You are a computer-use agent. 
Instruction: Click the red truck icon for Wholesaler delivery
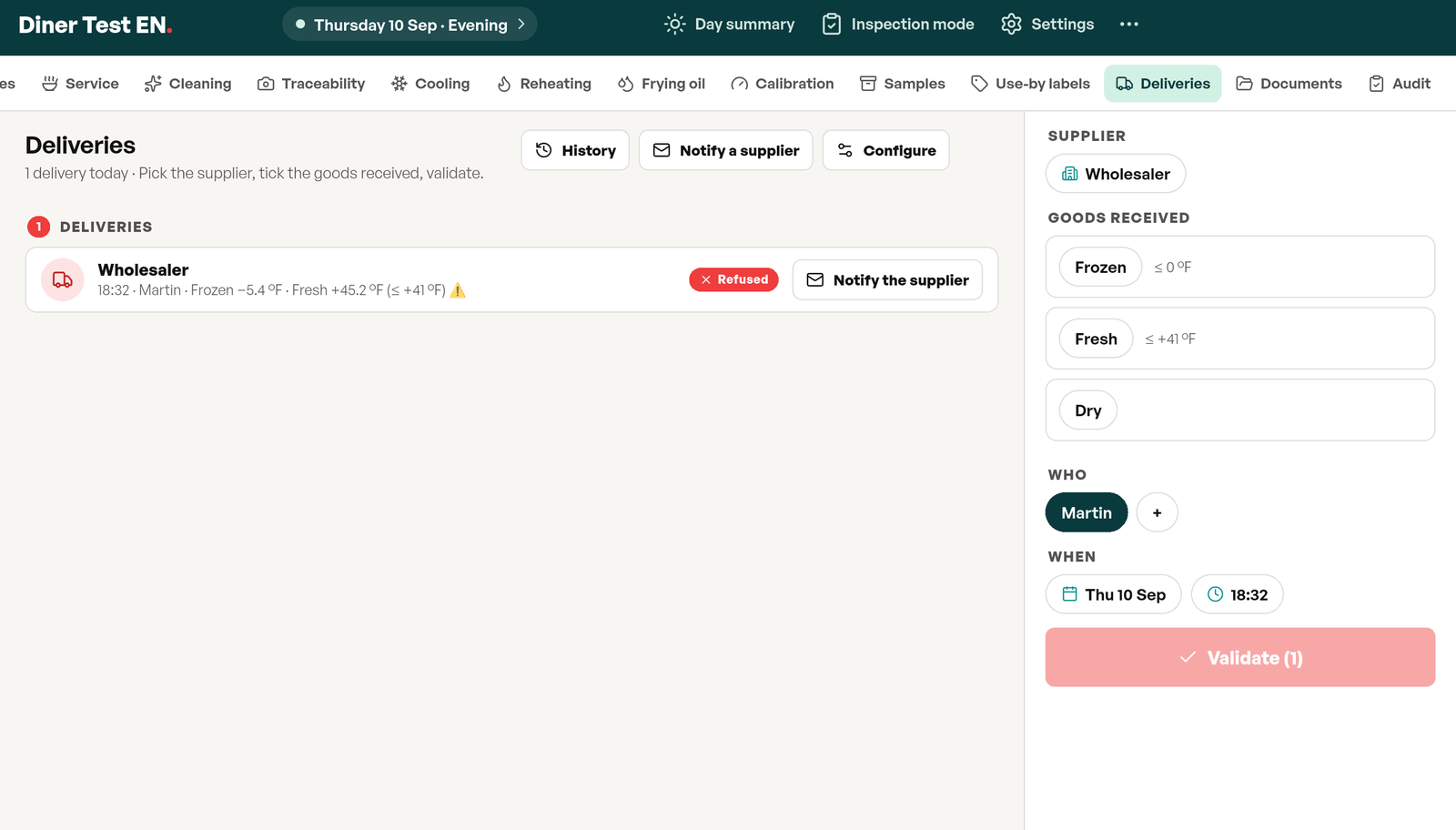tap(63, 279)
